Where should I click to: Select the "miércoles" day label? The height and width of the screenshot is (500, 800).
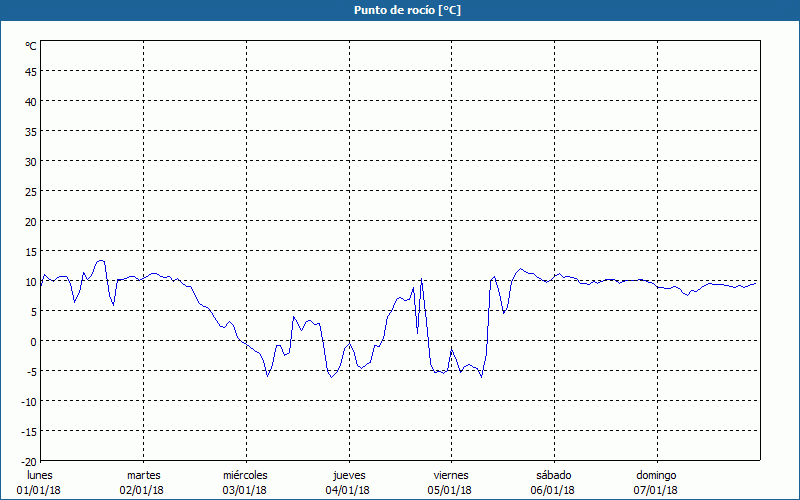[245, 475]
